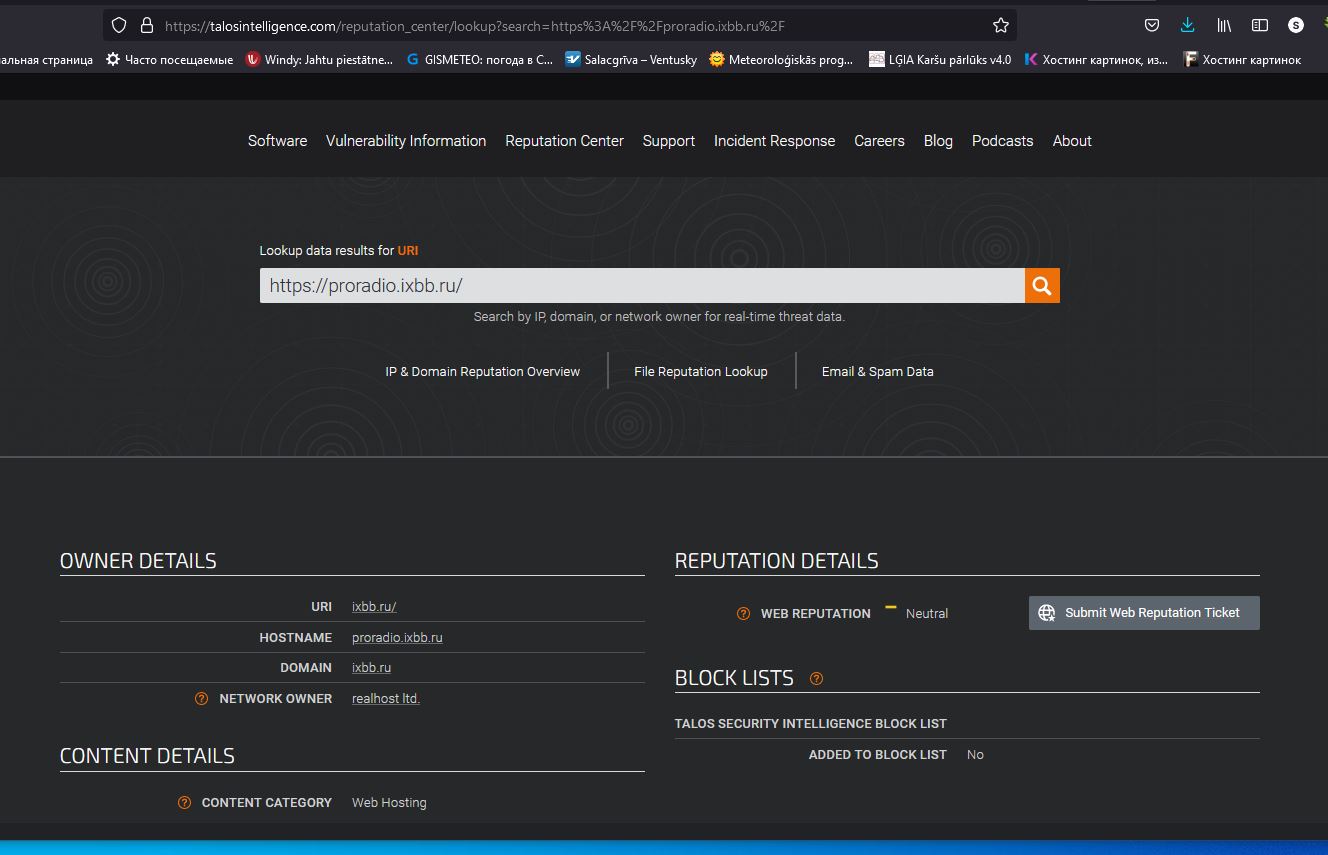1328x855 pixels.
Task: Click the Web Reputation help question icon
Action: click(x=743, y=614)
